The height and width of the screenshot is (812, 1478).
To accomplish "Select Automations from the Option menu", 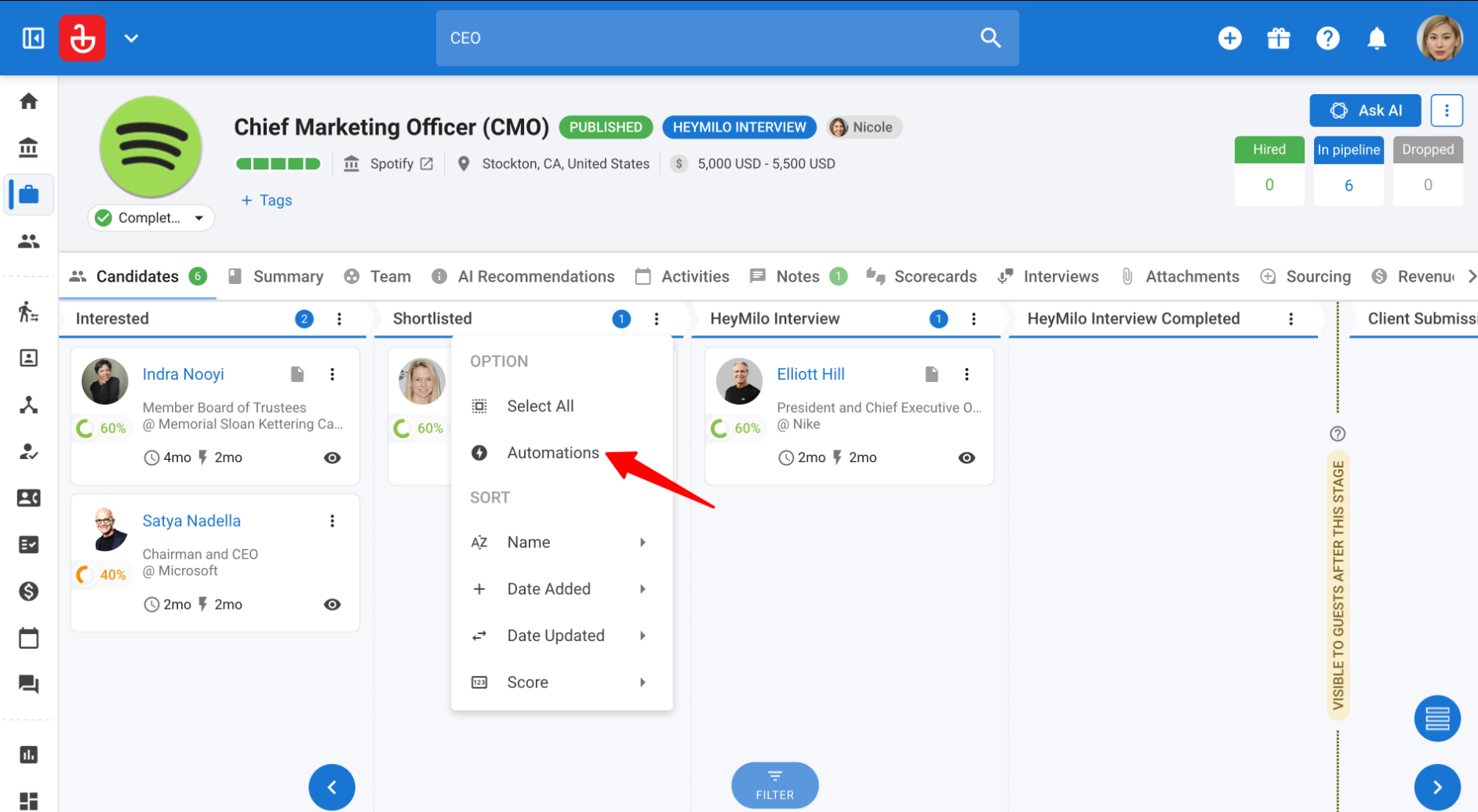I will point(552,453).
